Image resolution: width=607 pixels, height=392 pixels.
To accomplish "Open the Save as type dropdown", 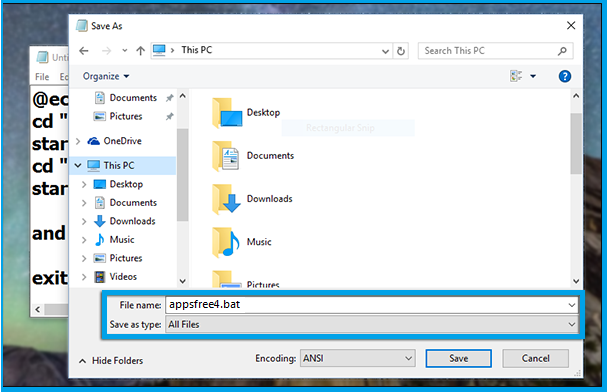I will pos(572,324).
